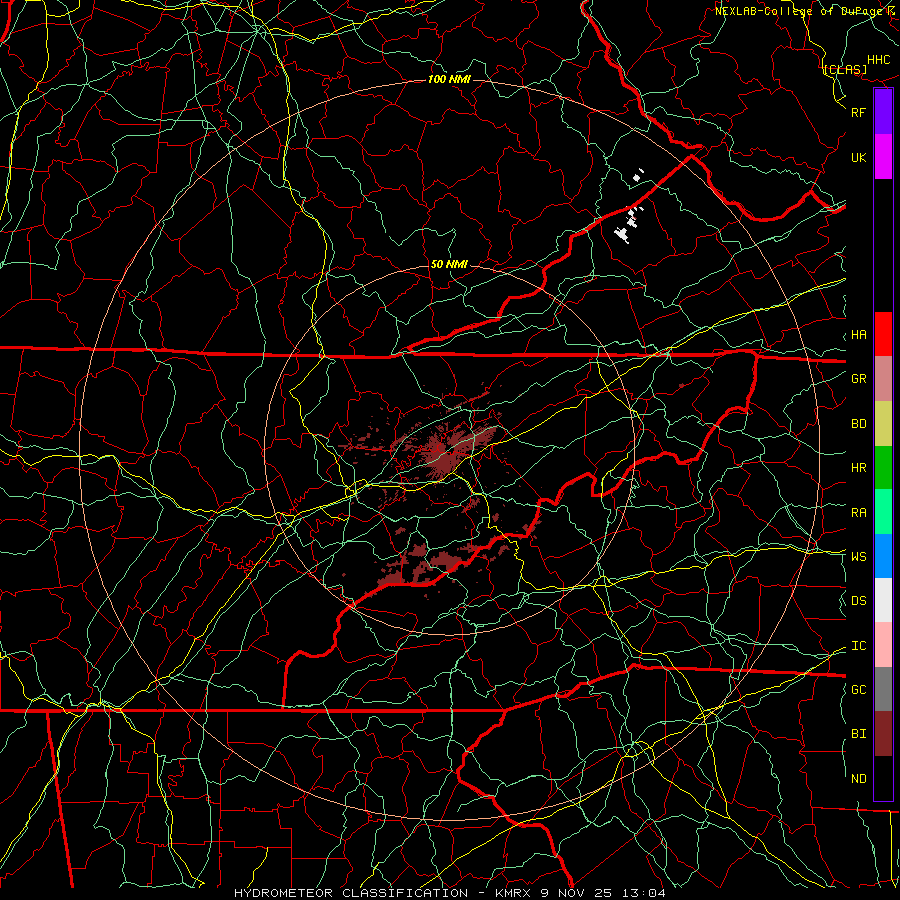The image size is (900, 900).
Task: Click the UK magenta color swatch
Action: [883, 157]
